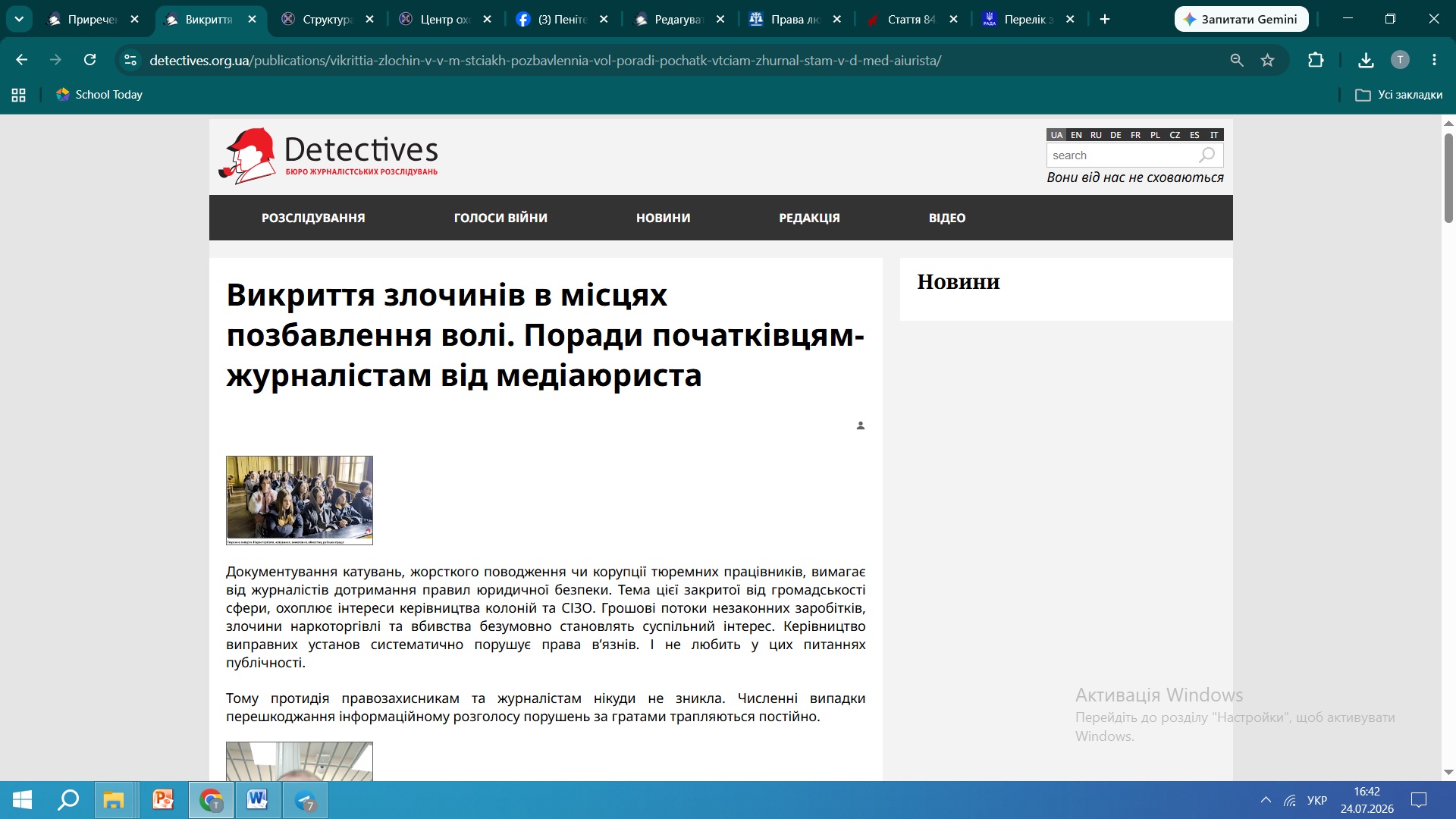Switch the УКР keyboard language indicator
Screen dimensions: 1456x819
[1317, 800]
